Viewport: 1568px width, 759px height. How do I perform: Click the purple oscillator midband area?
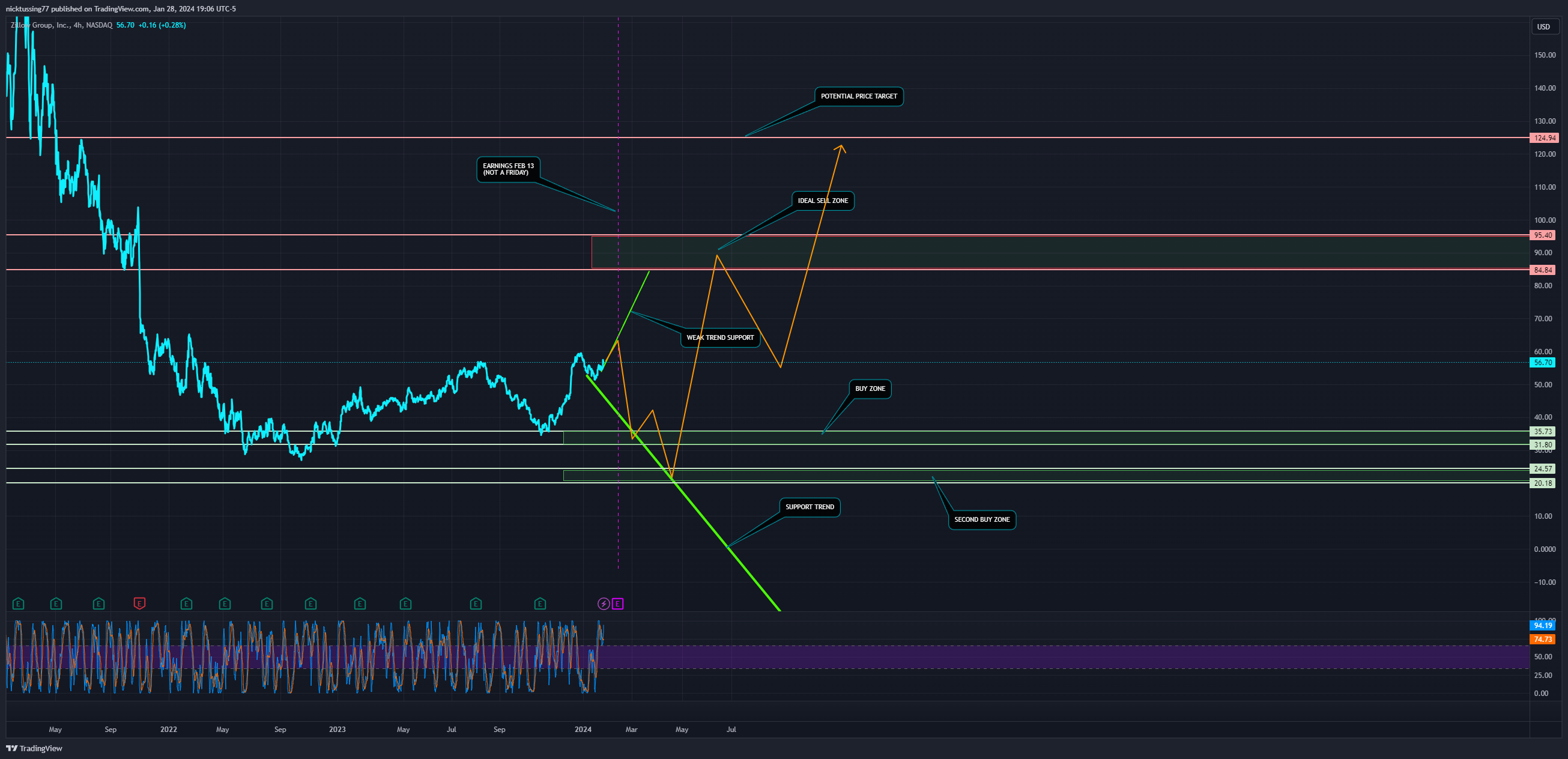767,658
